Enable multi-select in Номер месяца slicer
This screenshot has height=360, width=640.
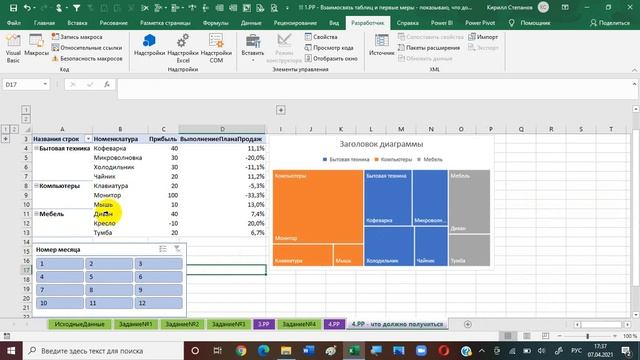tap(163, 249)
